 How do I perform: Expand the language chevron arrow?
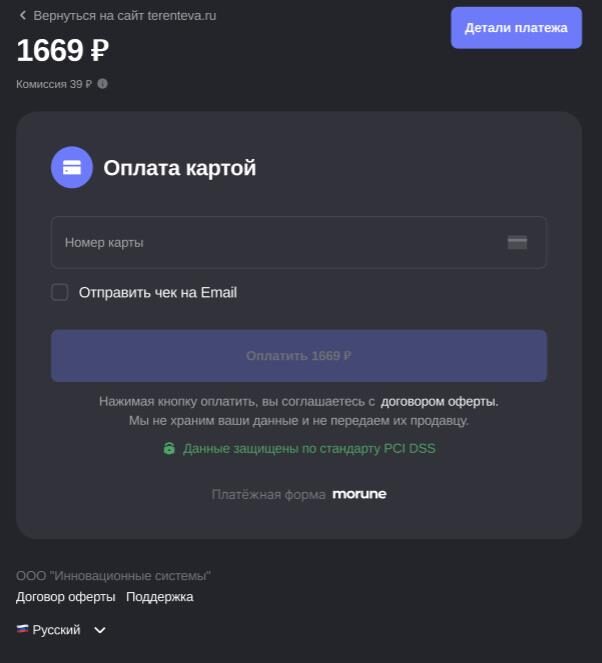pos(100,630)
